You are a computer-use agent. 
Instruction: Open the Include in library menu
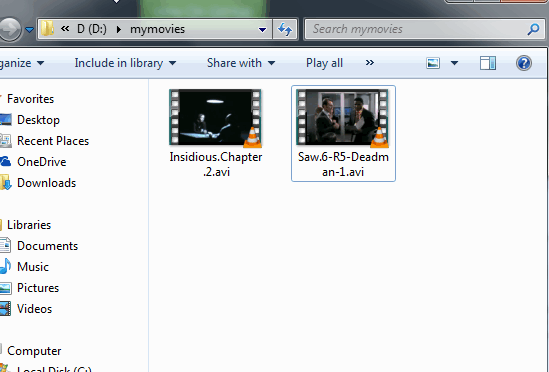tap(125, 63)
